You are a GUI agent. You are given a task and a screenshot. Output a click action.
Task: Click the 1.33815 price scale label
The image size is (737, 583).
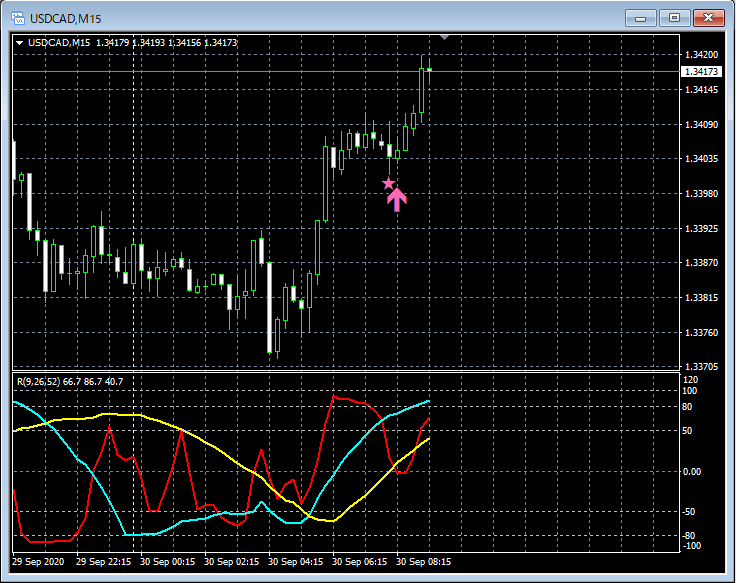pyautogui.click(x=701, y=298)
